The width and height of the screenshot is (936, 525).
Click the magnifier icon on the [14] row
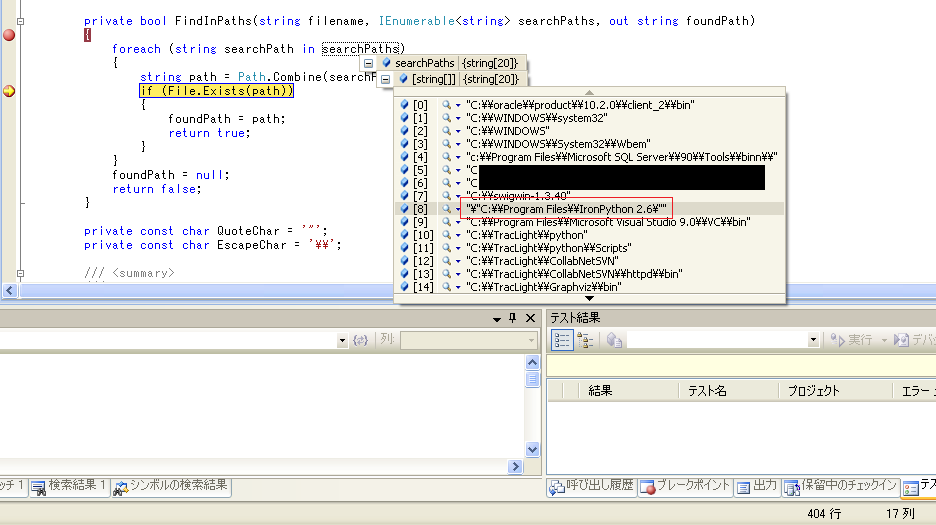pyautogui.click(x=447, y=287)
